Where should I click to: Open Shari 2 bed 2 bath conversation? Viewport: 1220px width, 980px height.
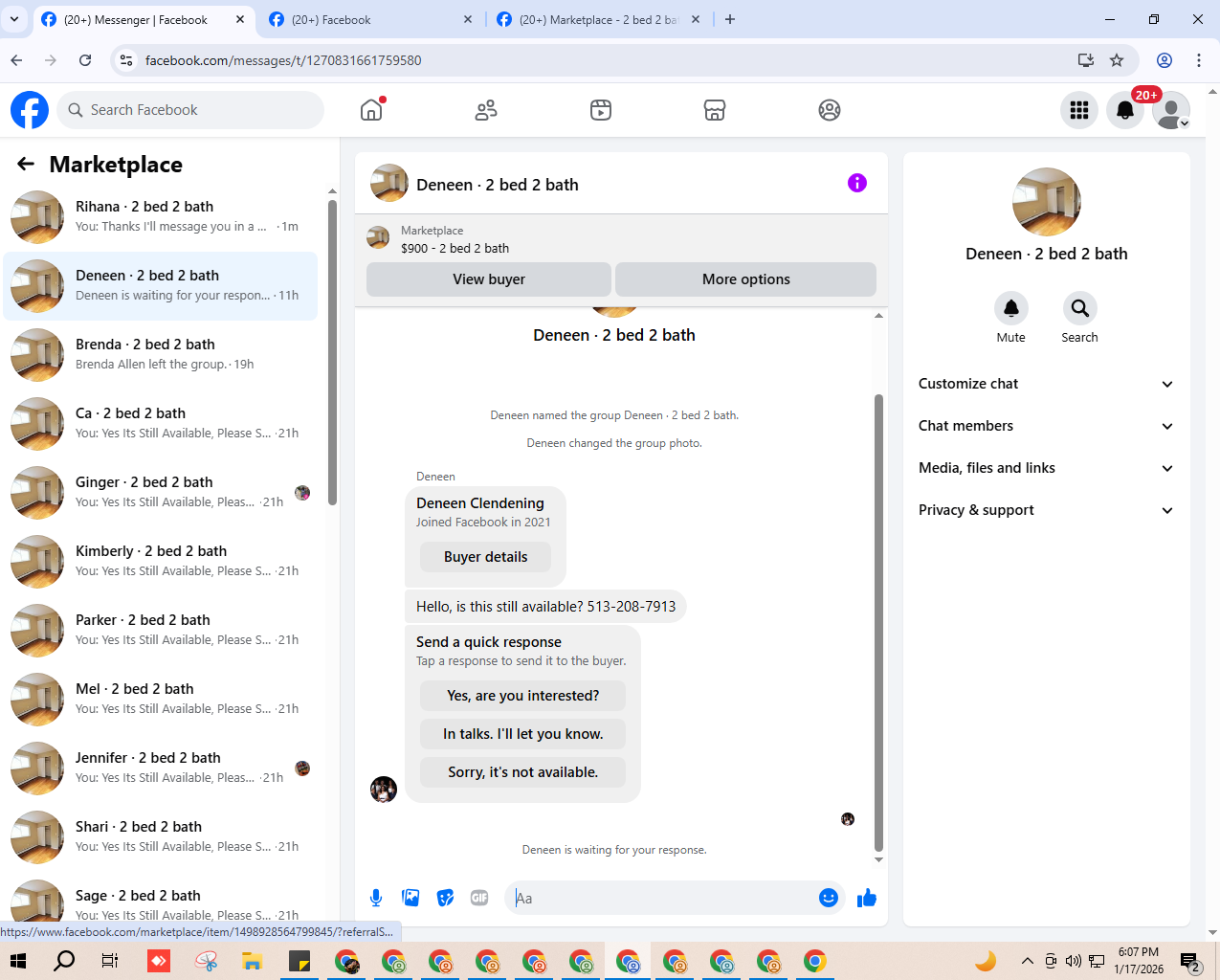(x=161, y=837)
